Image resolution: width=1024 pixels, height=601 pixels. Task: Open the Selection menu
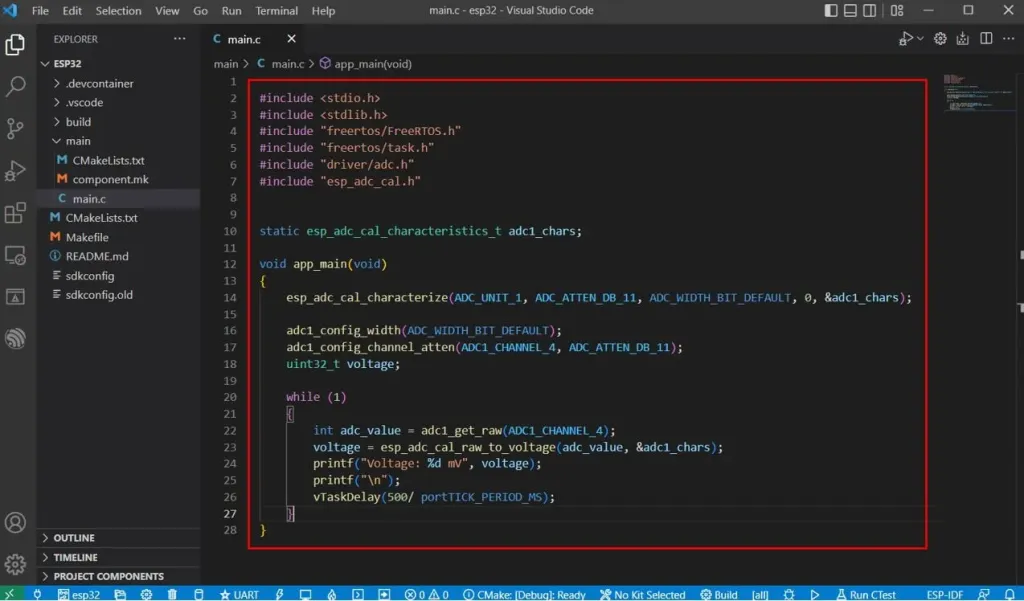coord(118,10)
